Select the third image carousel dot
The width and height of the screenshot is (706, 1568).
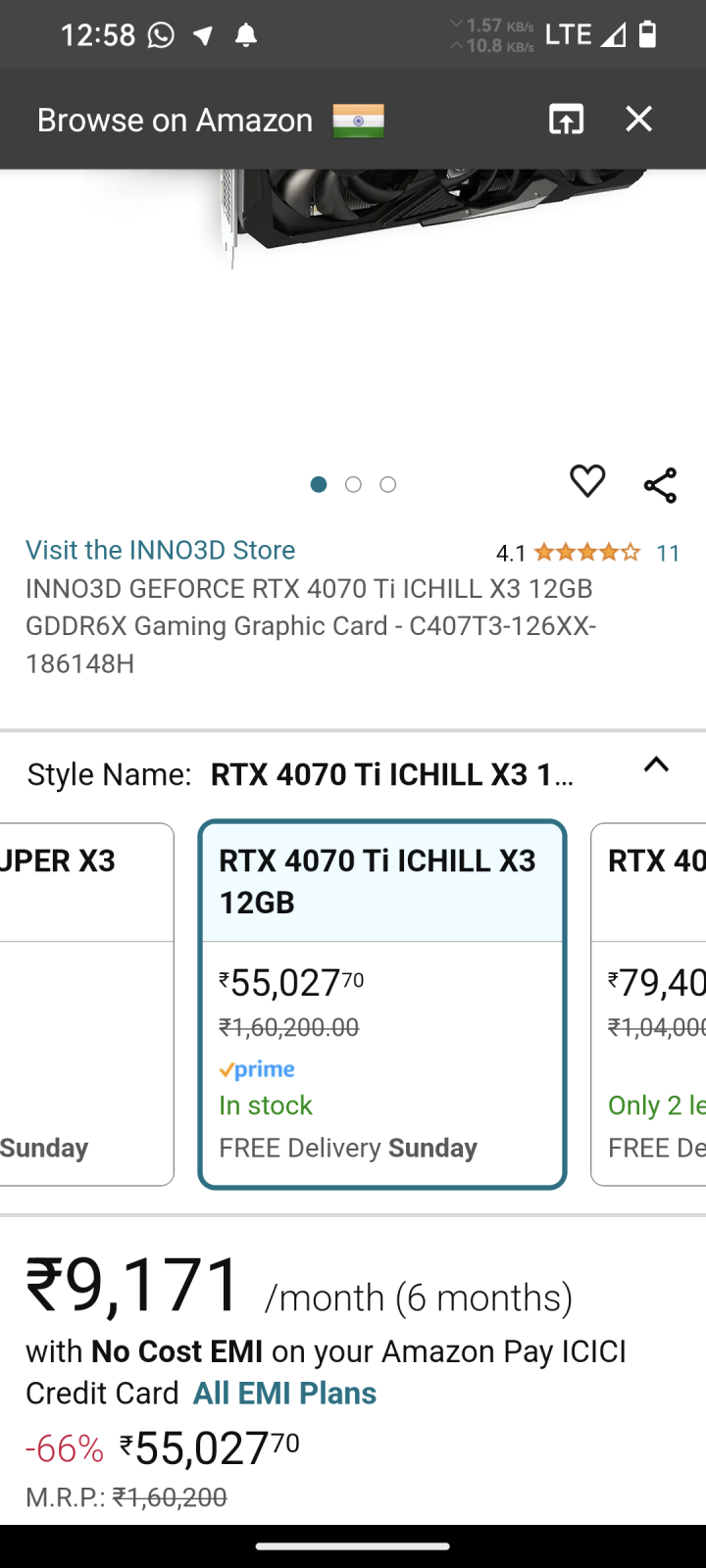[x=388, y=484]
